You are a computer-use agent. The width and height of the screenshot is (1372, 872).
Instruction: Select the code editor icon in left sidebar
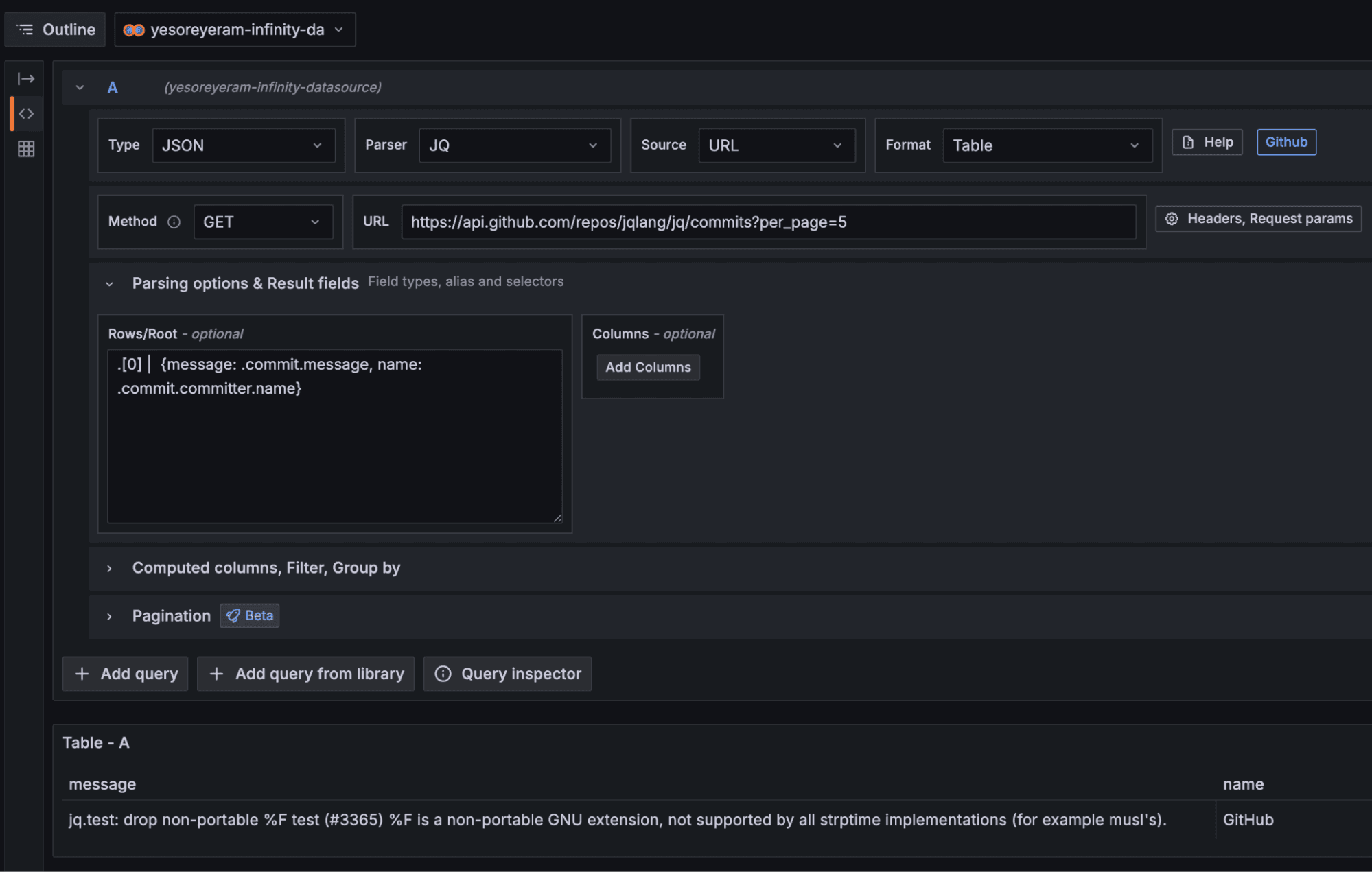click(25, 113)
